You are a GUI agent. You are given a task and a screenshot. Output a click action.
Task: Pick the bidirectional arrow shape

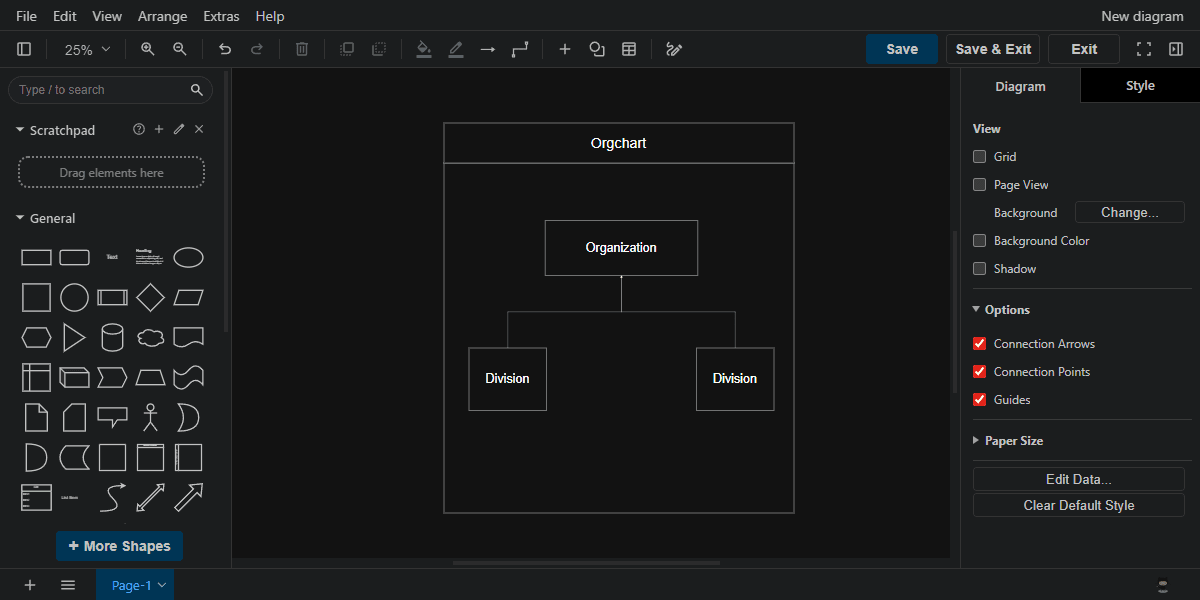pyautogui.click(x=151, y=497)
